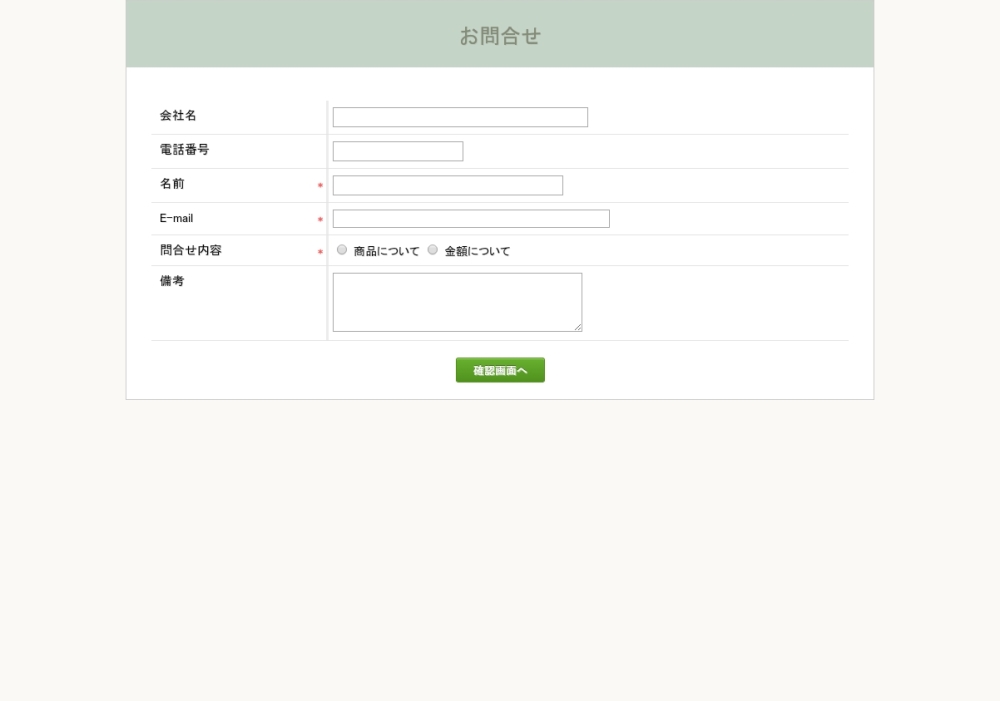This screenshot has width=1000, height=701.
Task: Focus the 電話番号 input box
Action: (397, 151)
